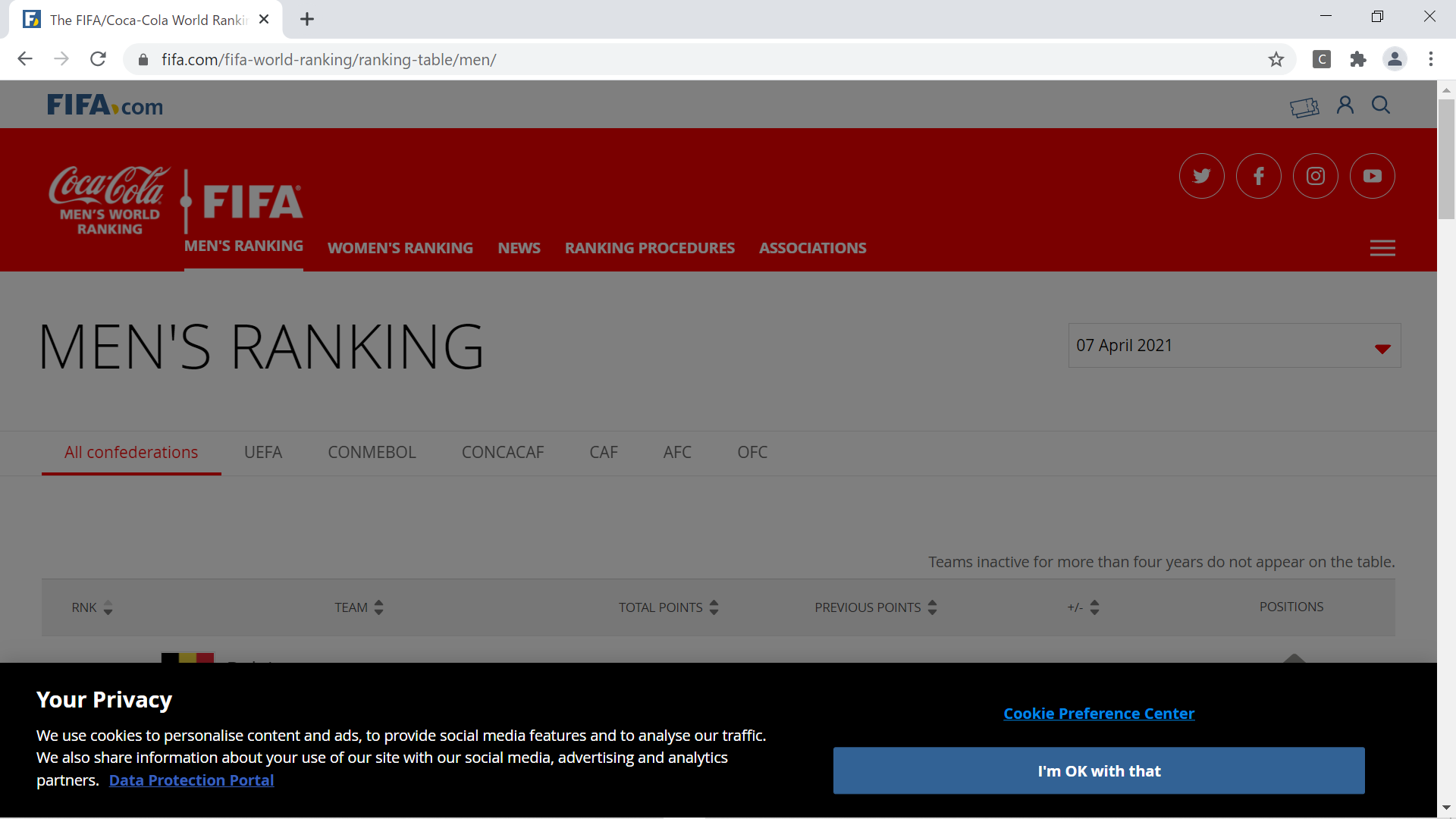Screen dimensions: 1456x819
Task: Switch to the CONMEBOL tab
Action: 372,453
